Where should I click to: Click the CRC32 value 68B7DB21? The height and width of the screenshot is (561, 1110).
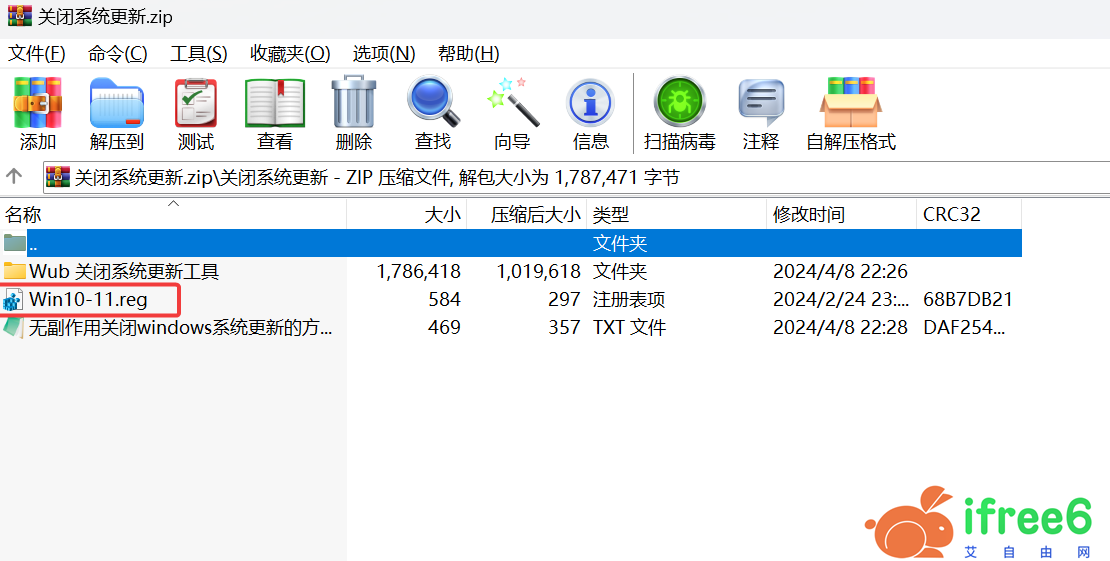click(968, 300)
